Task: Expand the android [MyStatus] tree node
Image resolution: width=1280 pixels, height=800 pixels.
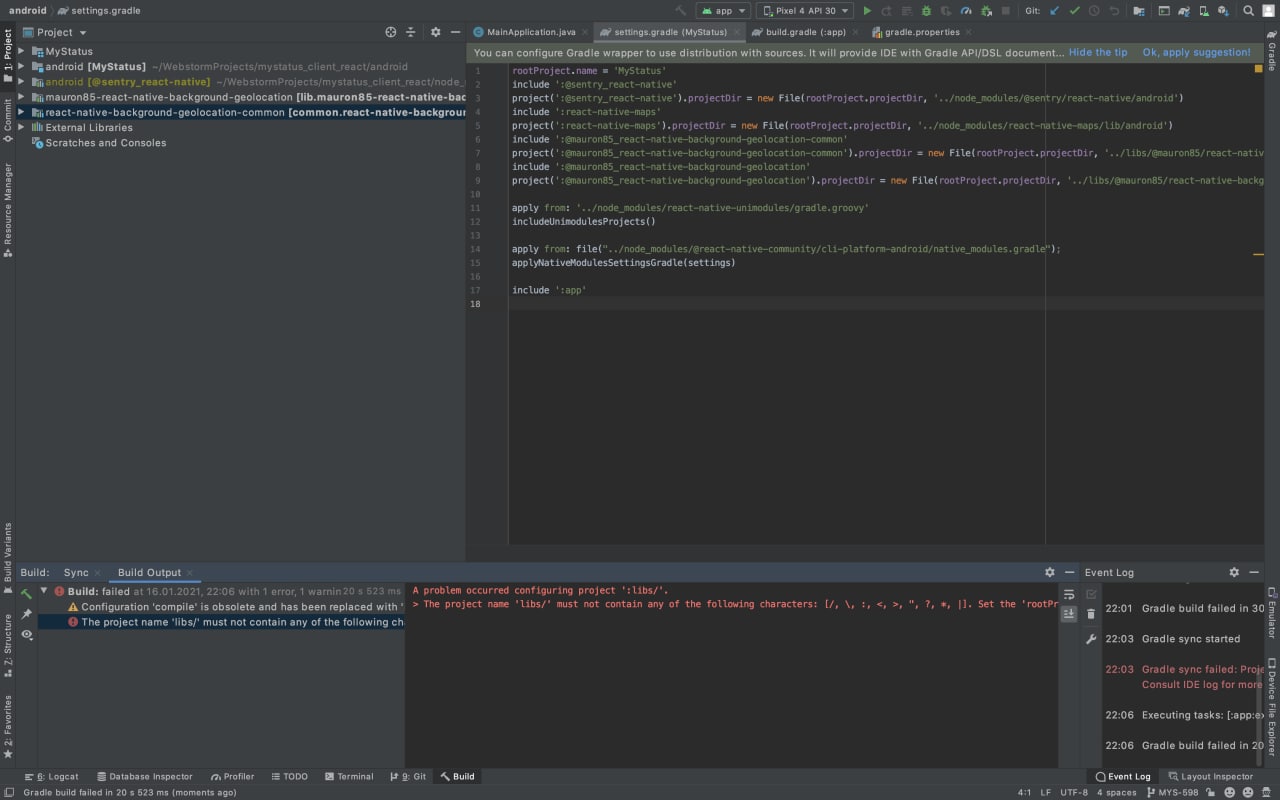Action: click(21, 66)
